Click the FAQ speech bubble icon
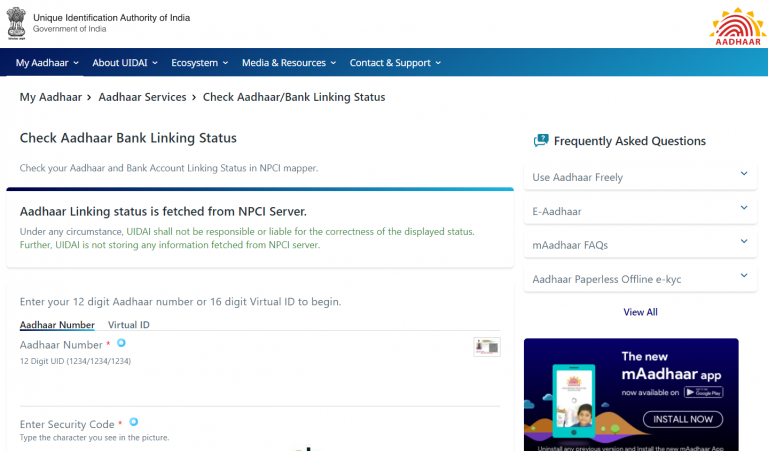This screenshot has height=451, width=768. (541, 141)
